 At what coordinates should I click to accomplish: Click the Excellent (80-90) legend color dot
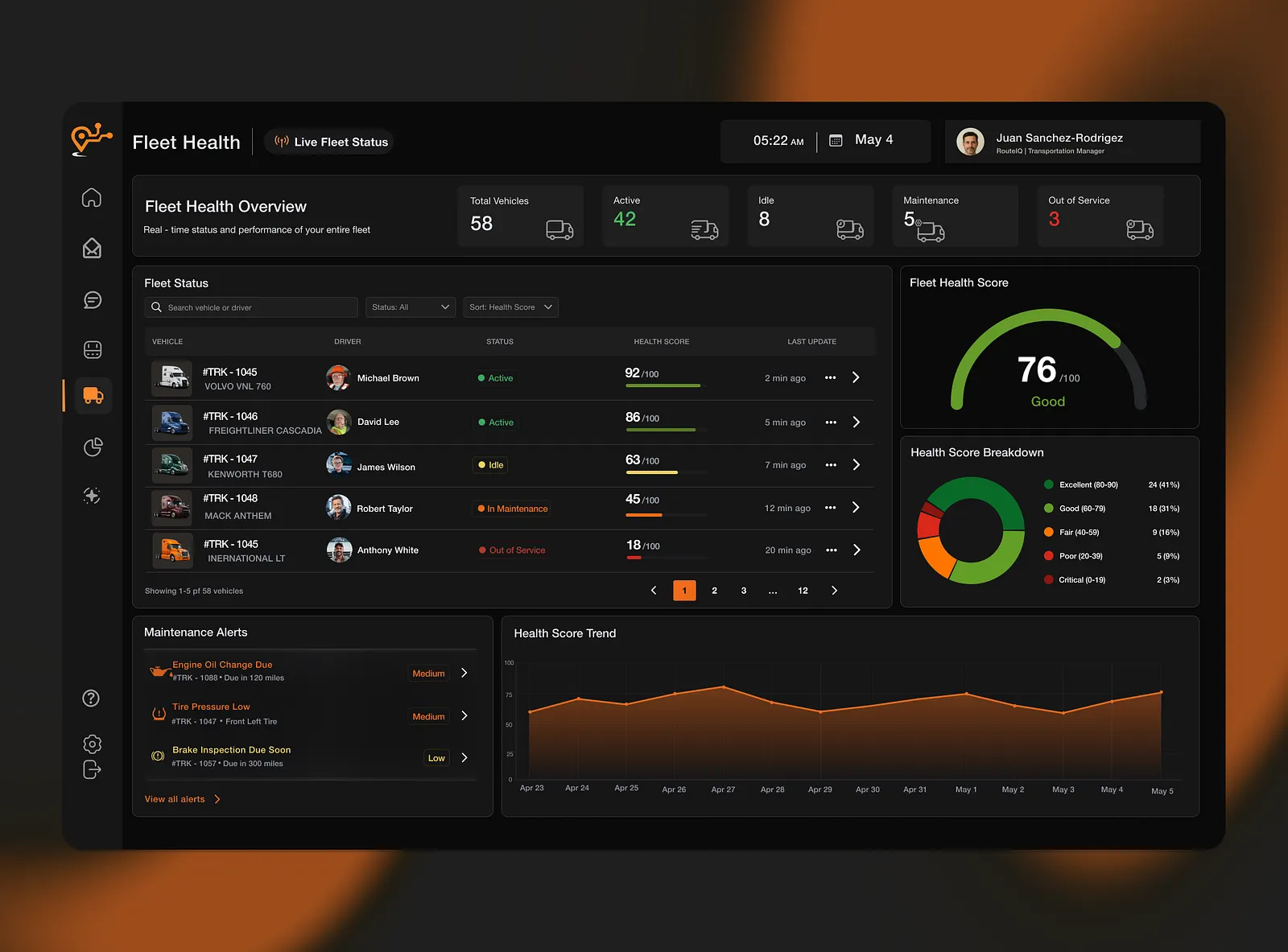(x=1049, y=484)
